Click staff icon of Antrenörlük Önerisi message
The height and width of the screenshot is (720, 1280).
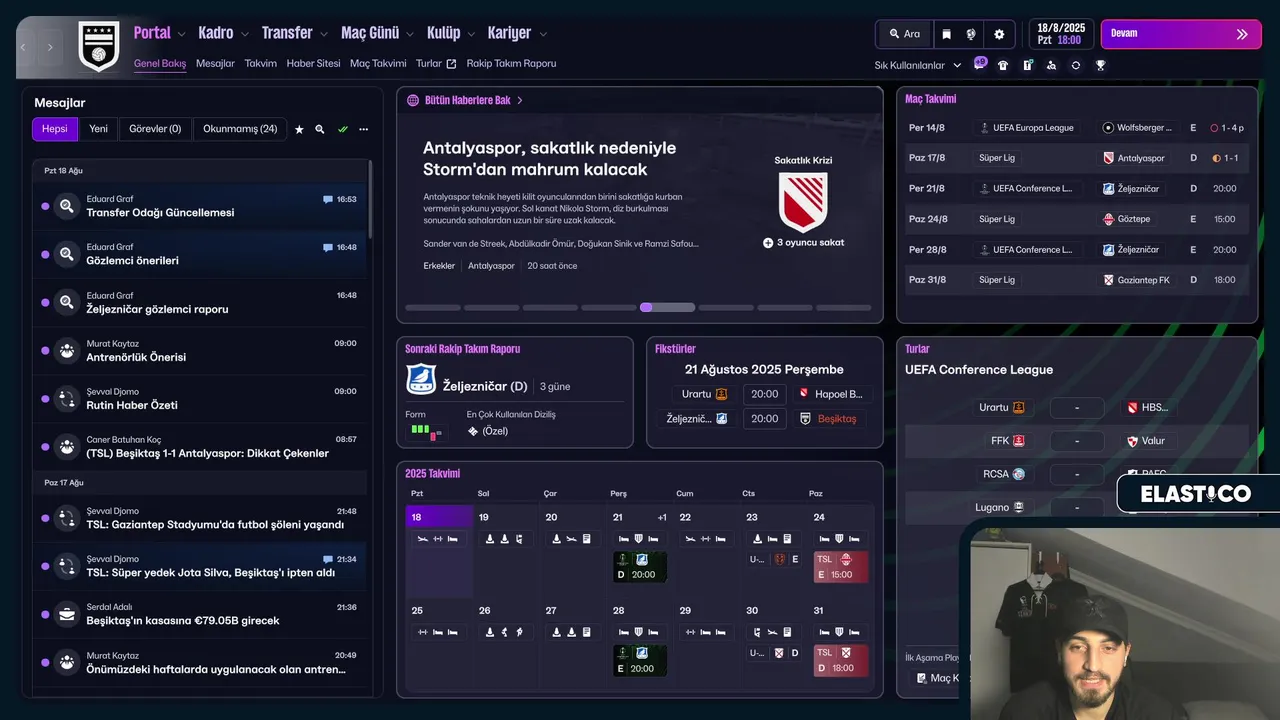tap(66, 350)
